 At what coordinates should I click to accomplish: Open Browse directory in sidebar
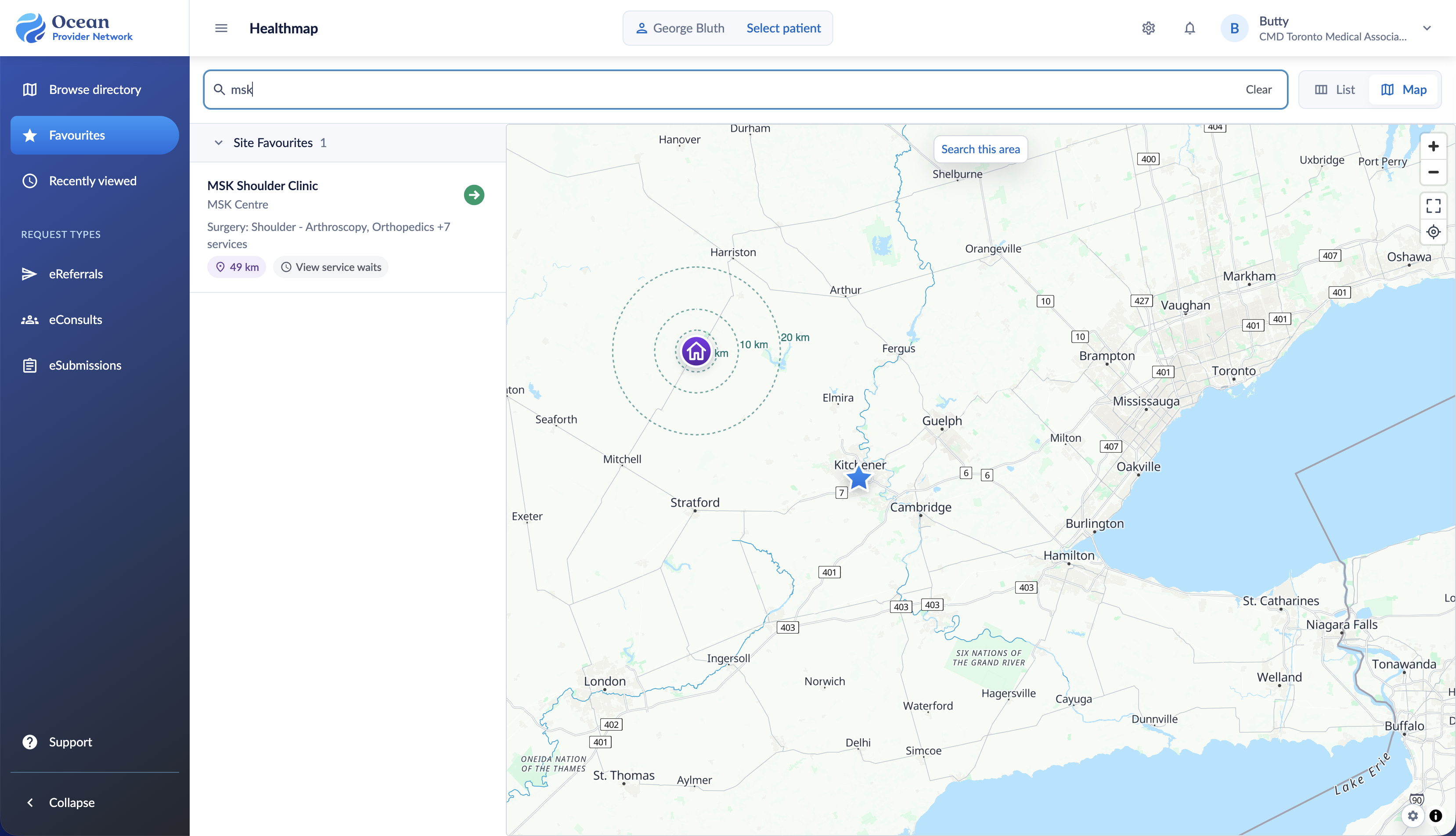click(x=95, y=90)
